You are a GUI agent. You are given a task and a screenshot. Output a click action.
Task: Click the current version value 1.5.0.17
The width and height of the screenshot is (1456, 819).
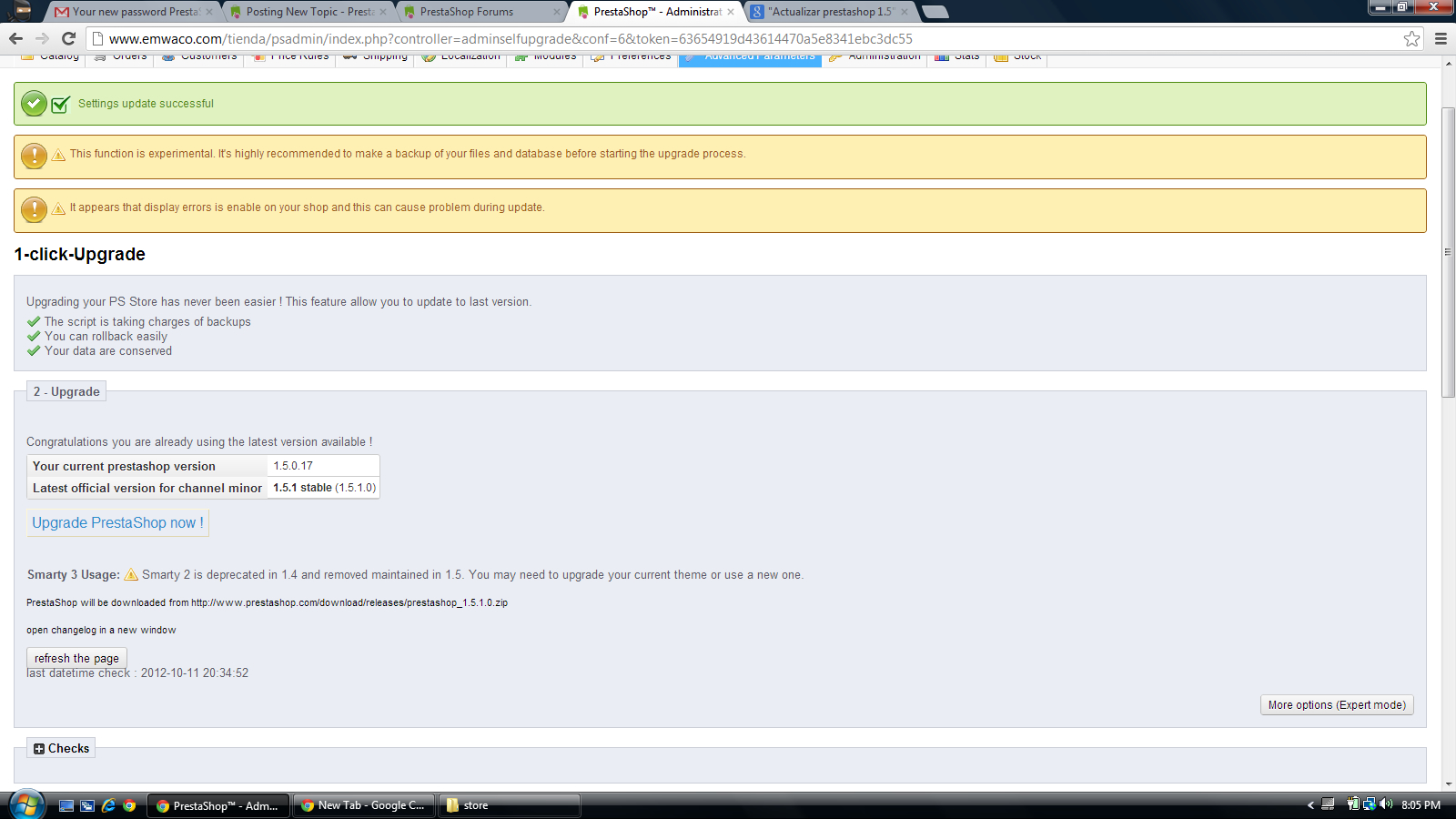293,466
